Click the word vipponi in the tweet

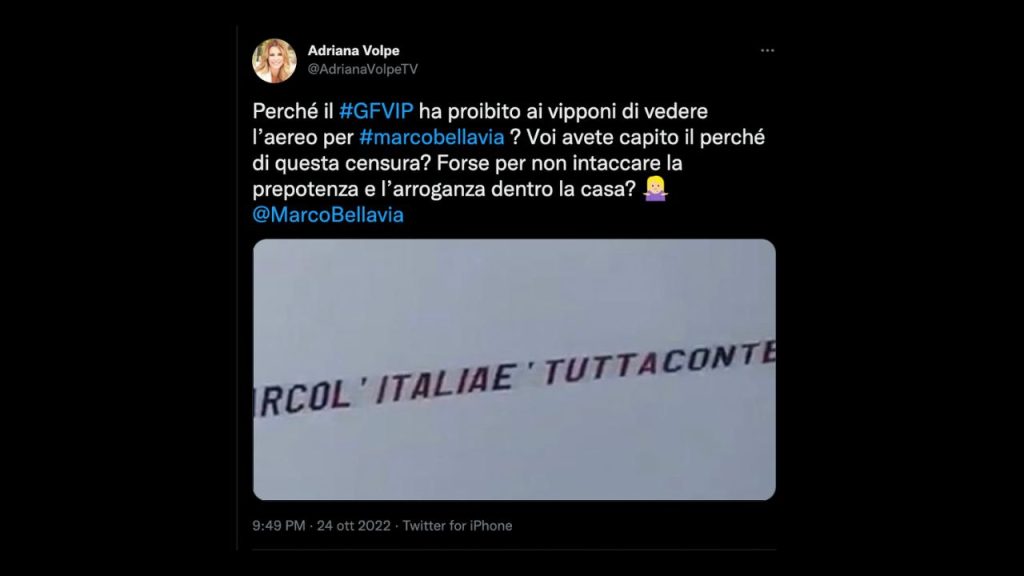(x=581, y=112)
